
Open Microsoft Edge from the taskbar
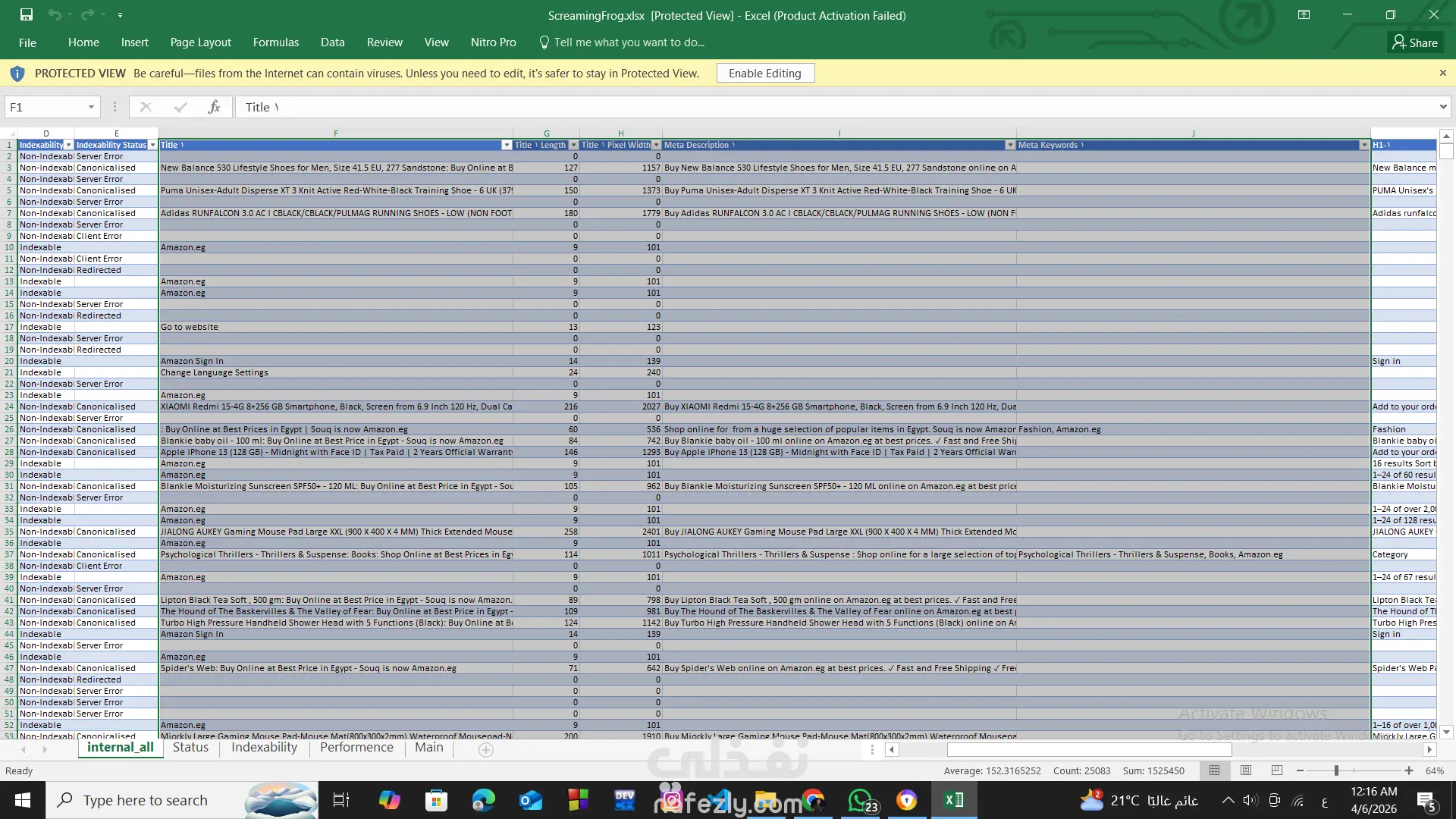pos(483,800)
